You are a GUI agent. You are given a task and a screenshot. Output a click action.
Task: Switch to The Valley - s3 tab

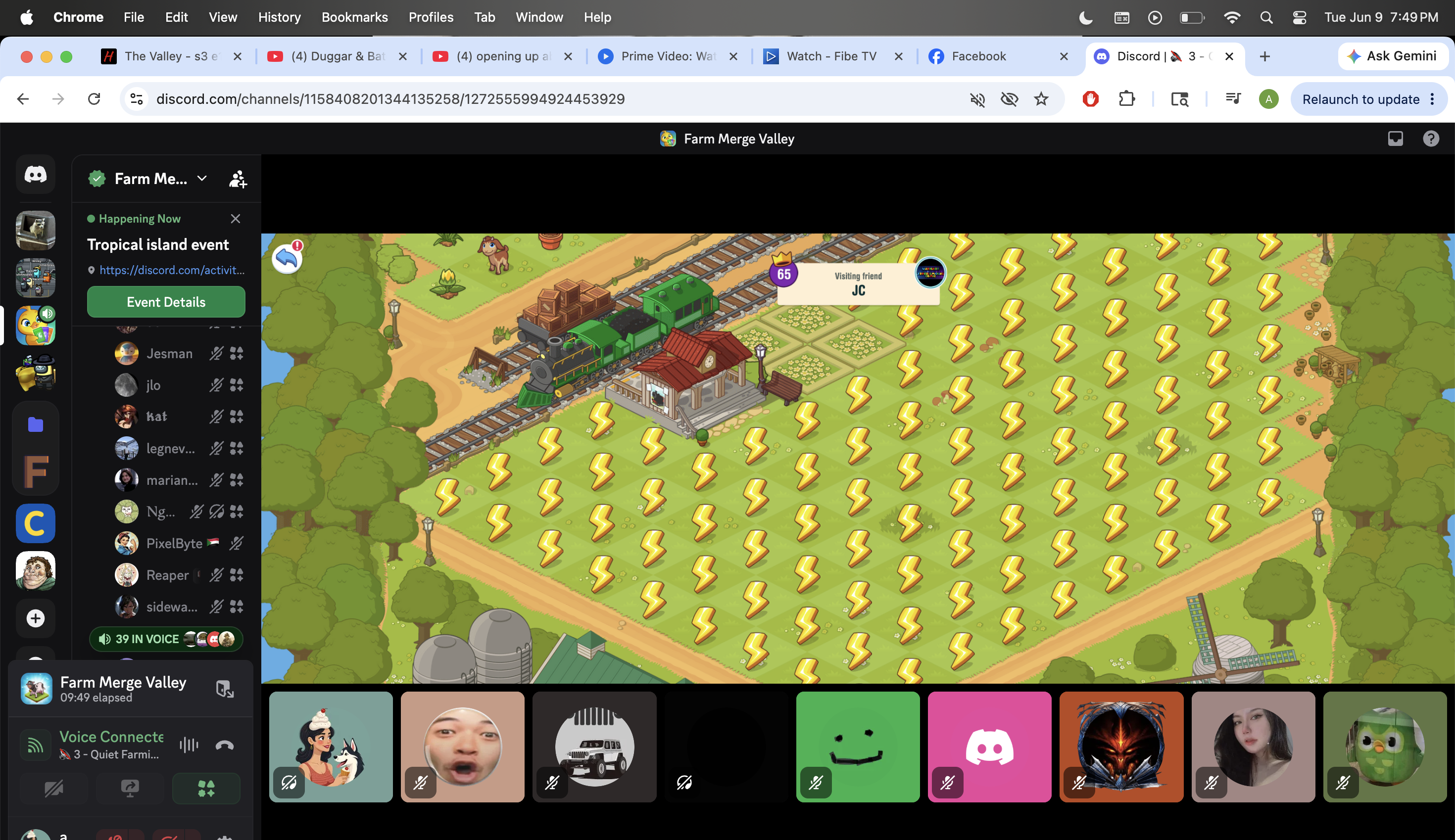(x=171, y=56)
